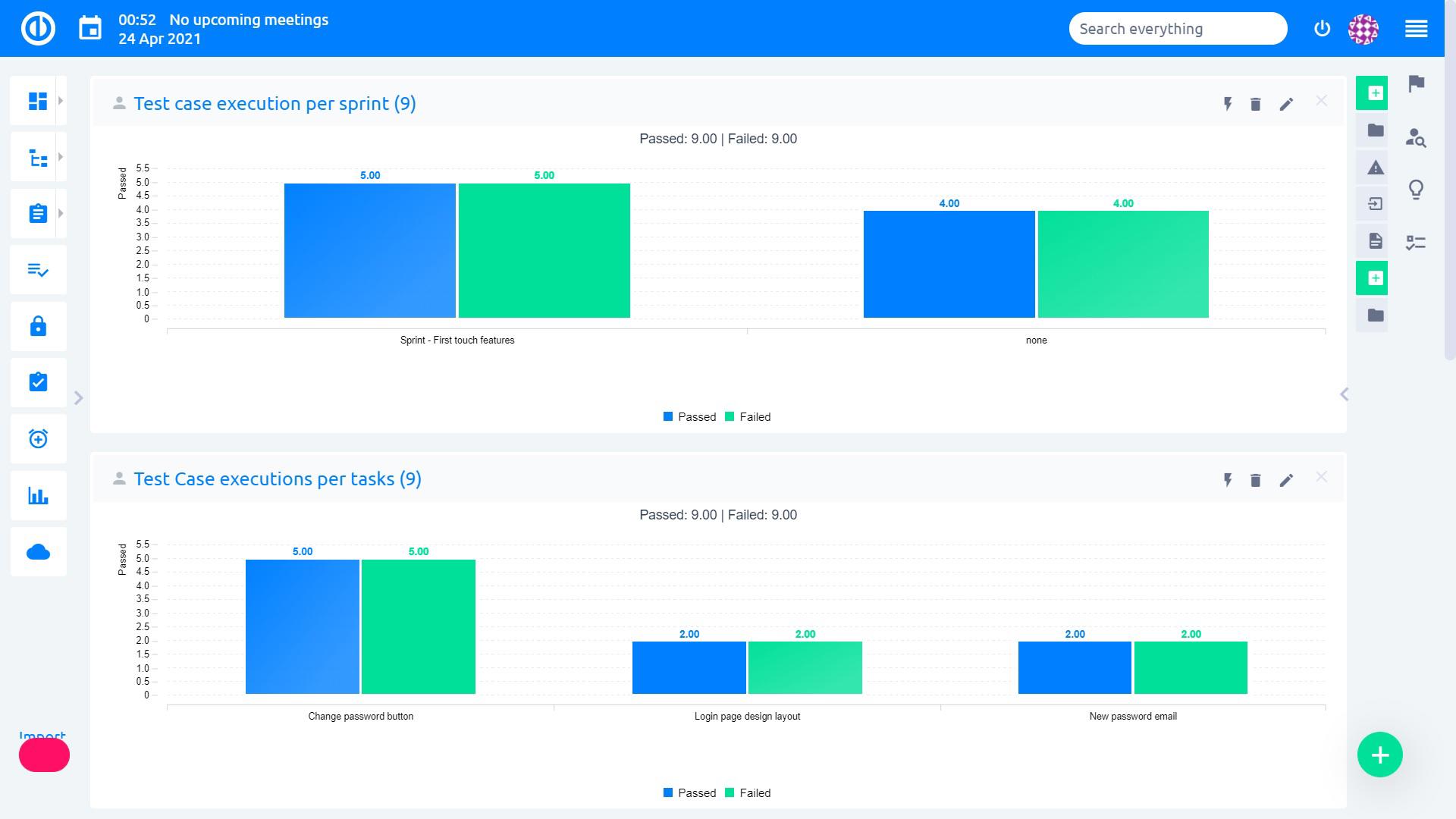Open the bar chart reports icon

tap(38, 496)
